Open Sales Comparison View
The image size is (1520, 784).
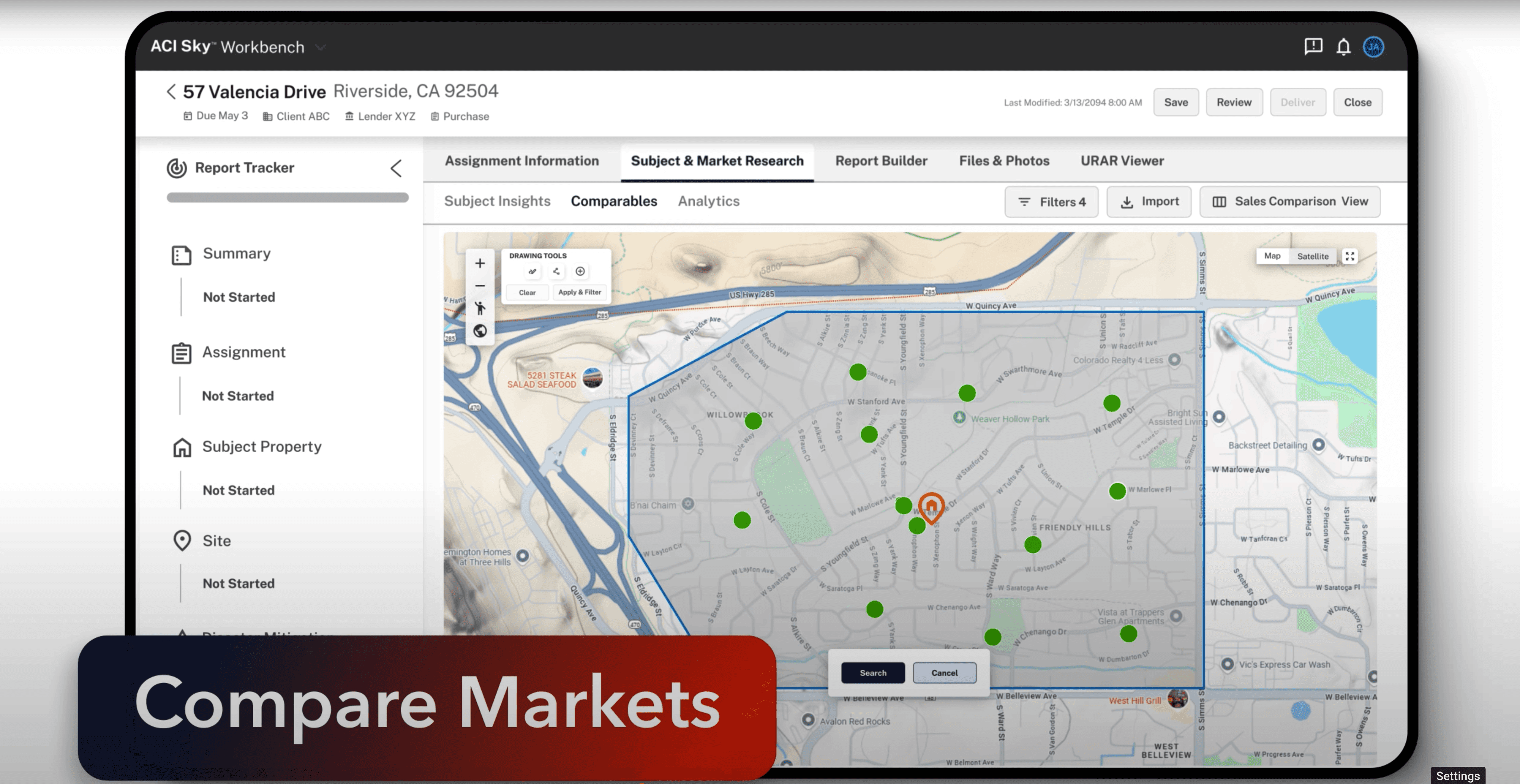pyautogui.click(x=1290, y=202)
